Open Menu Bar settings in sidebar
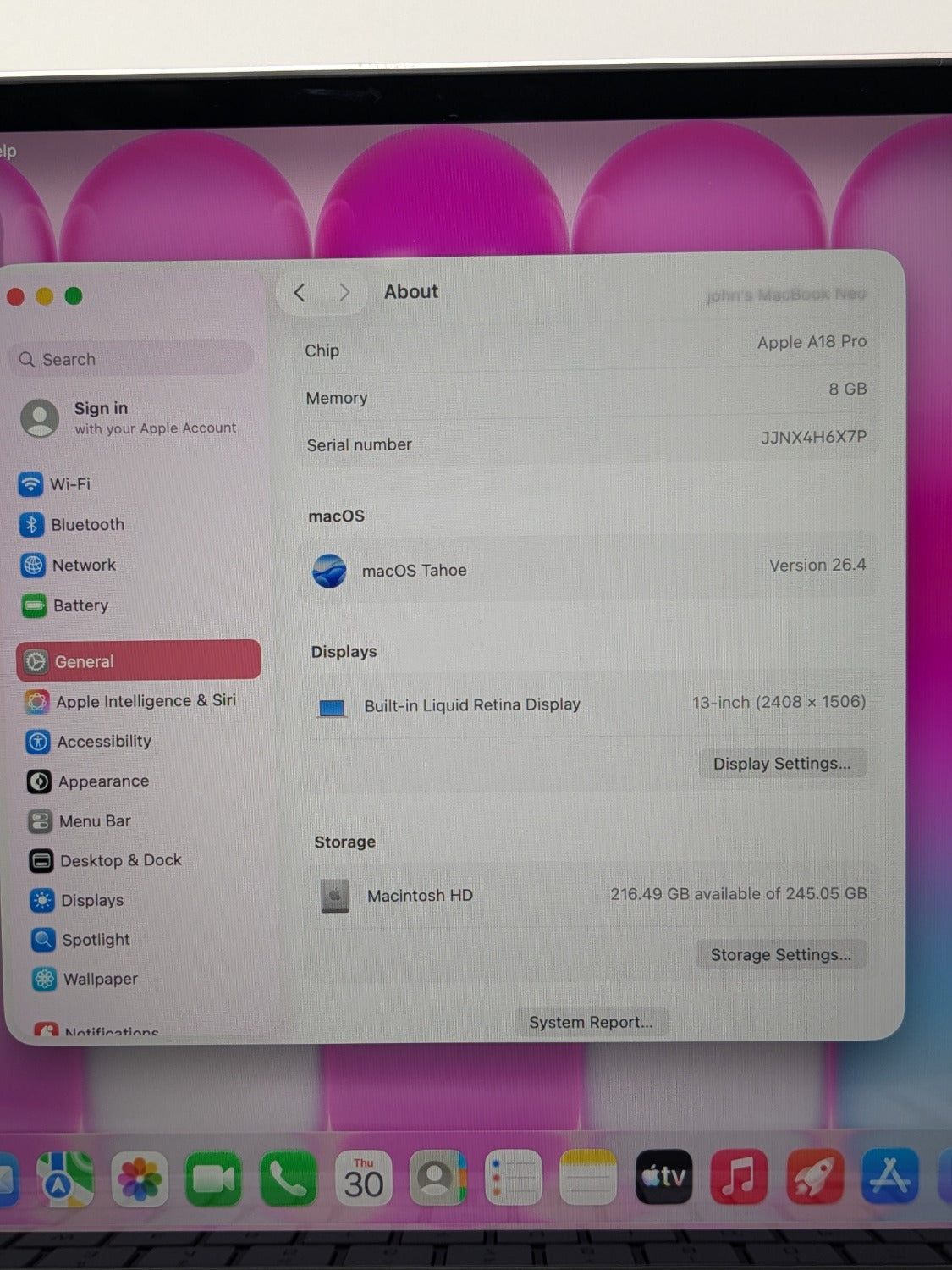Screen dimensions: 952x1270 click(x=80, y=821)
